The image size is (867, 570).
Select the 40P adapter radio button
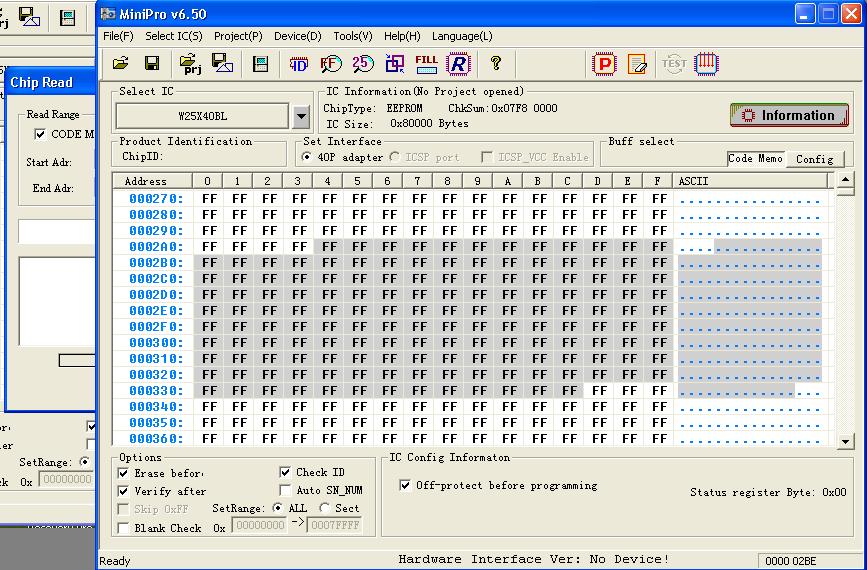point(306,157)
